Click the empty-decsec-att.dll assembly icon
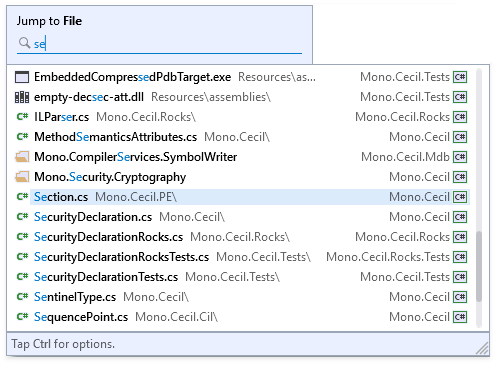This screenshot has width=496, height=365. point(22,97)
